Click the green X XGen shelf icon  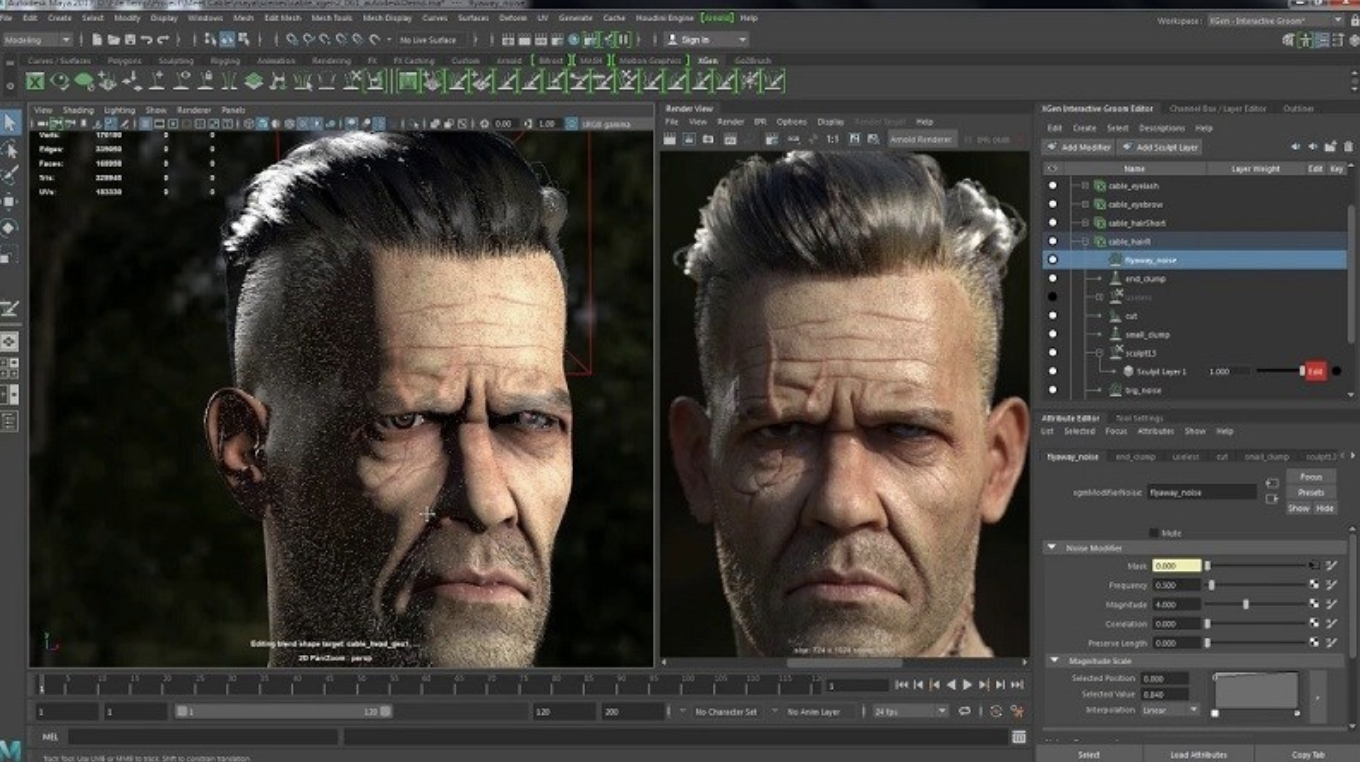point(36,81)
